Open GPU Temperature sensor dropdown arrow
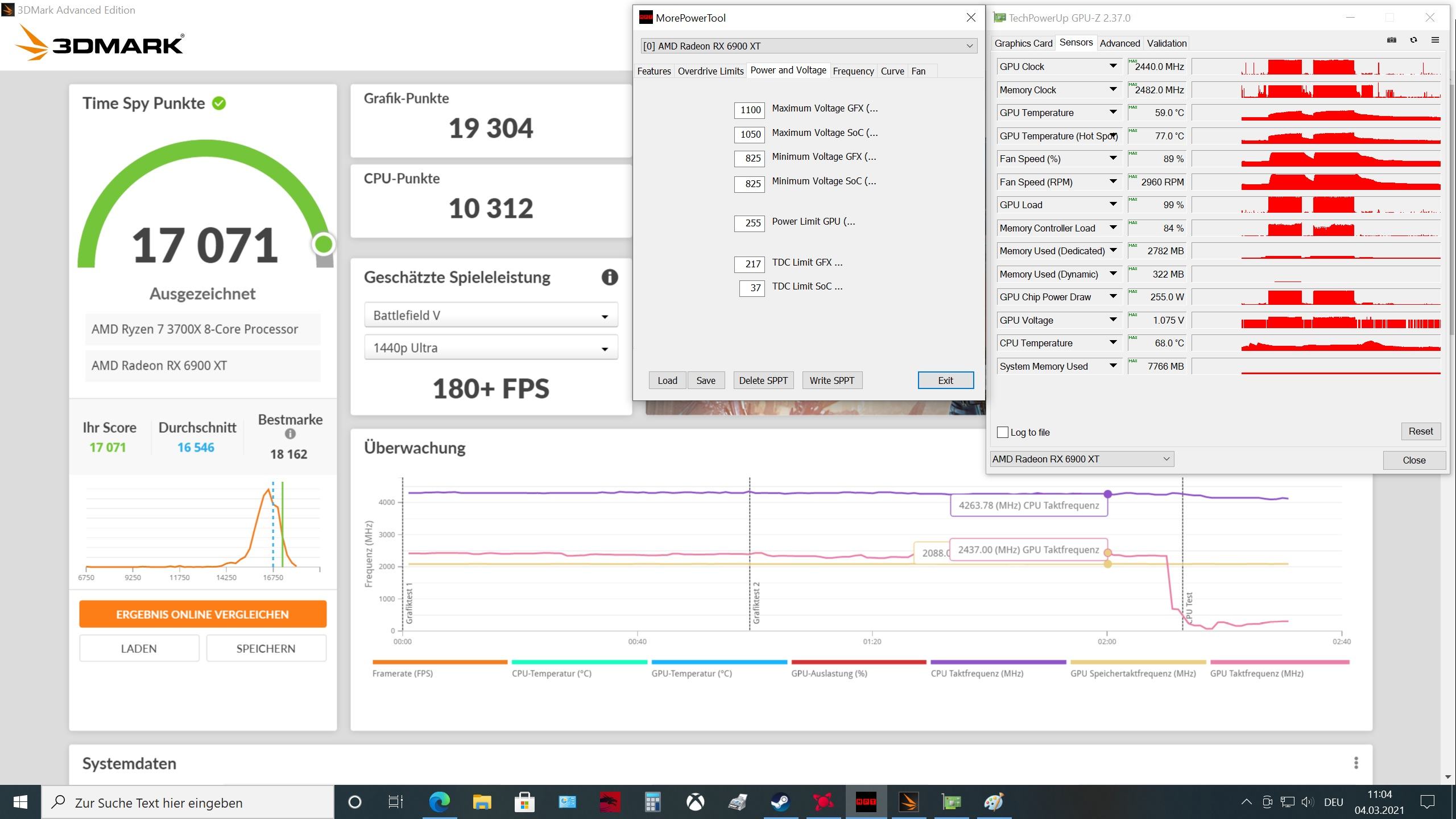The height and width of the screenshot is (819, 1456). [1113, 112]
